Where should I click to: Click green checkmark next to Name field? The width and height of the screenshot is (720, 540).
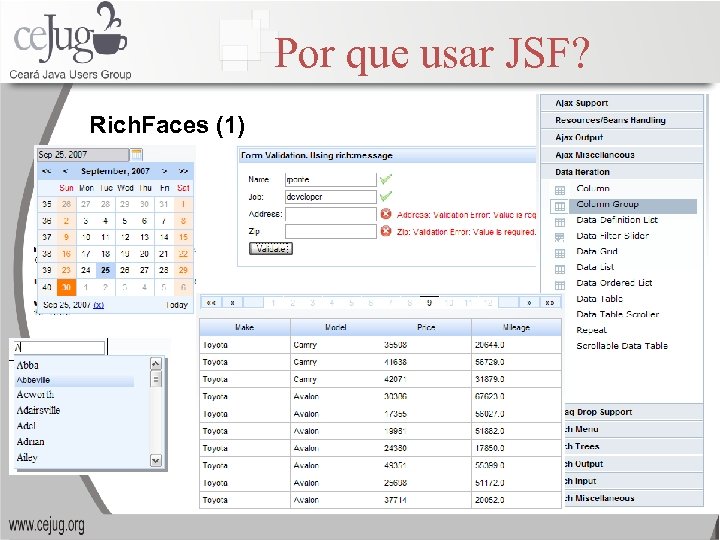(x=386, y=179)
